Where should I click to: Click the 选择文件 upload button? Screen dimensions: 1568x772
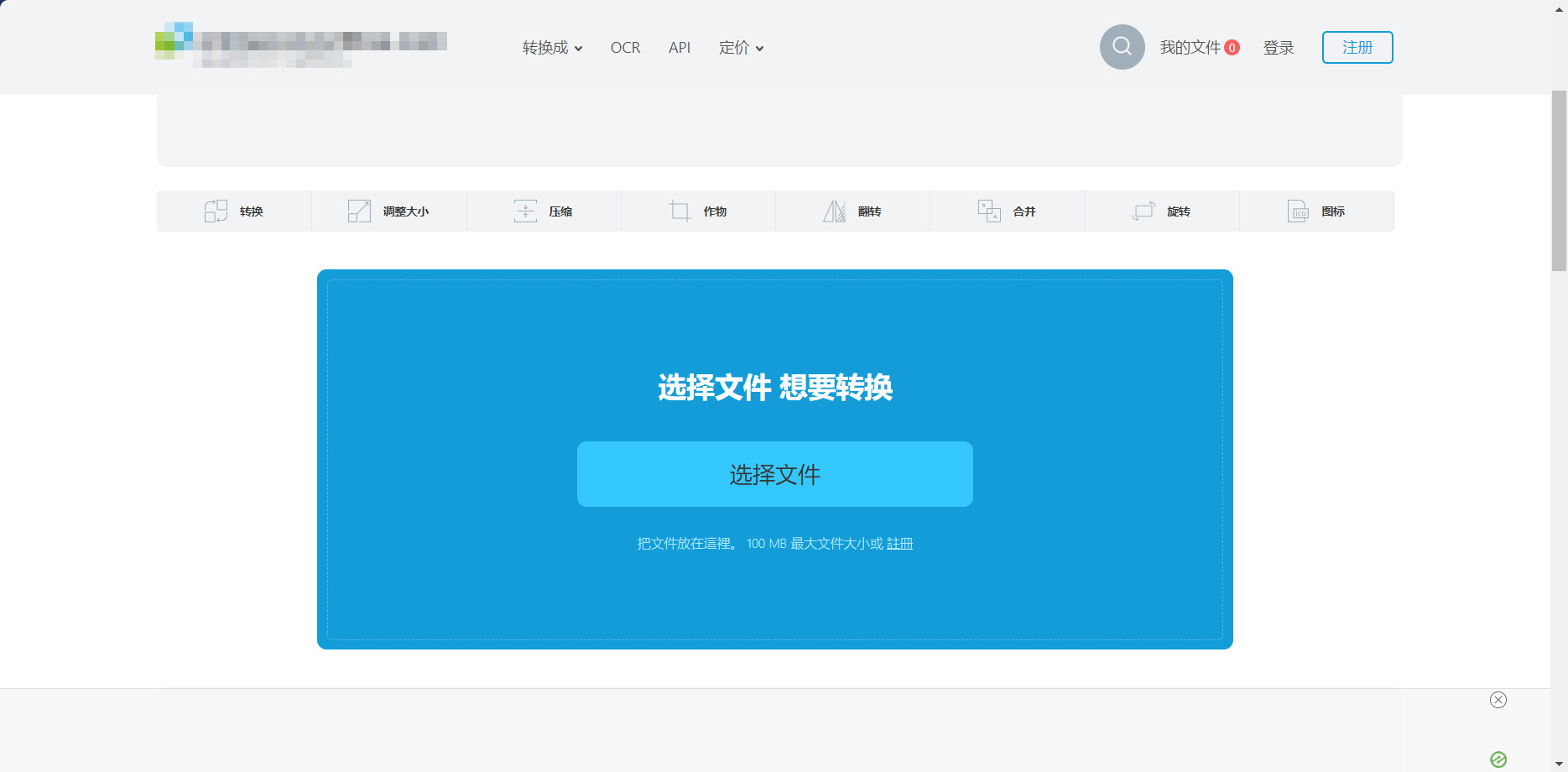point(775,474)
